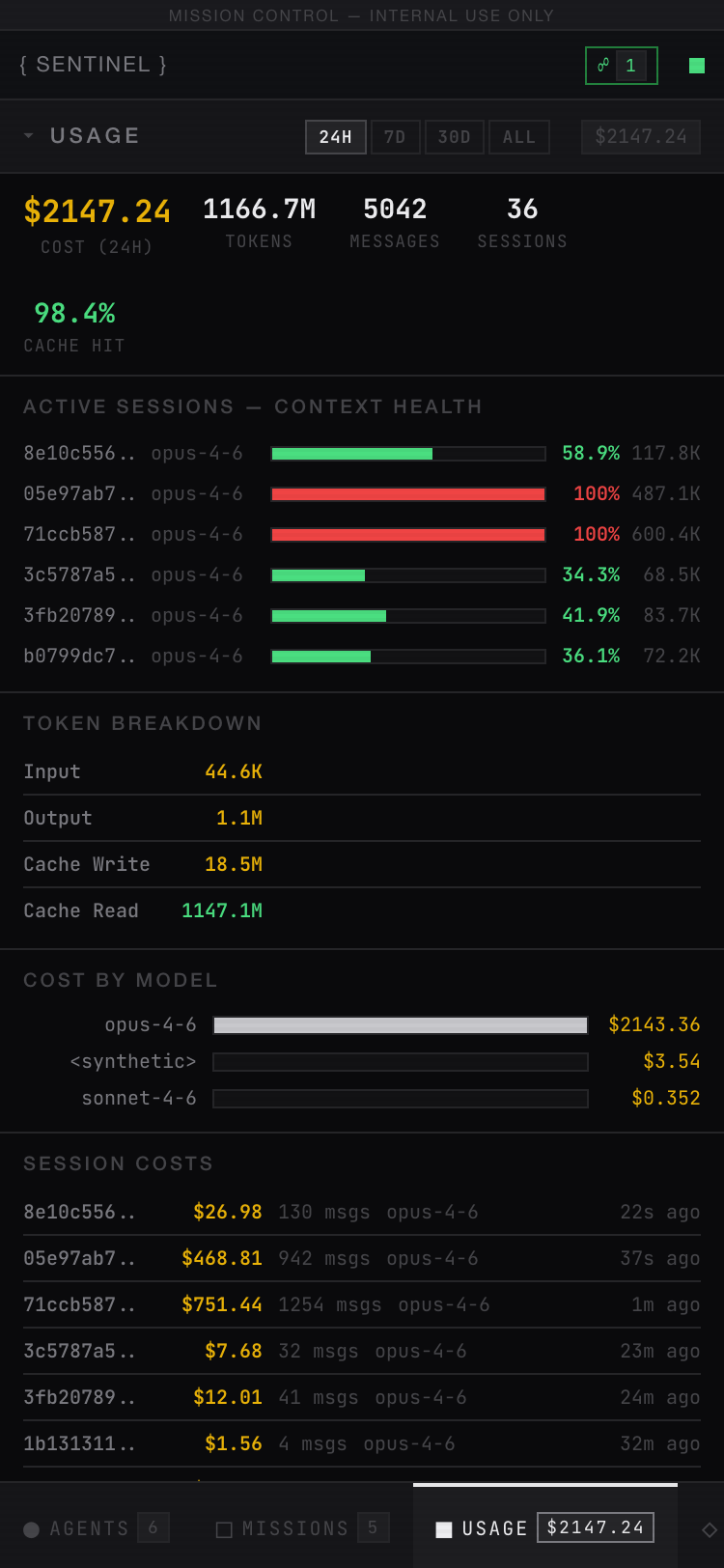Click the $2147.24 cost (24H) figure
The image size is (724, 1568).
coord(97,211)
